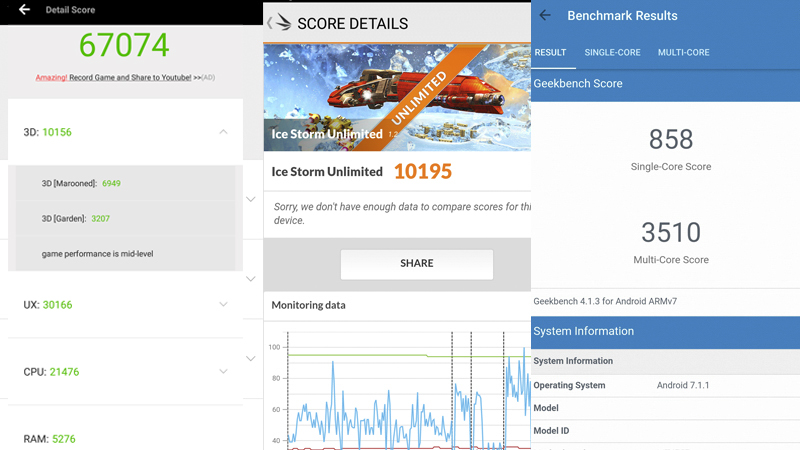Go back from Benchmark Results screen
This screenshot has height=450, width=800.
545,15
